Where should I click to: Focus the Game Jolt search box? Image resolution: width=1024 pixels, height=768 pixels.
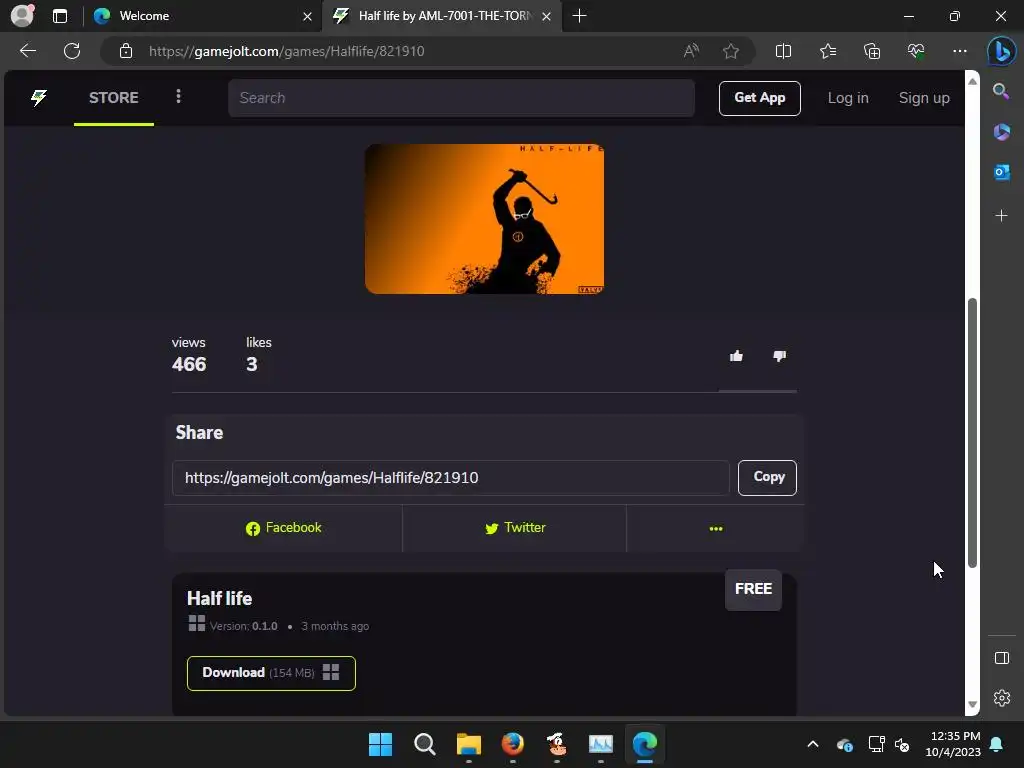tap(461, 98)
